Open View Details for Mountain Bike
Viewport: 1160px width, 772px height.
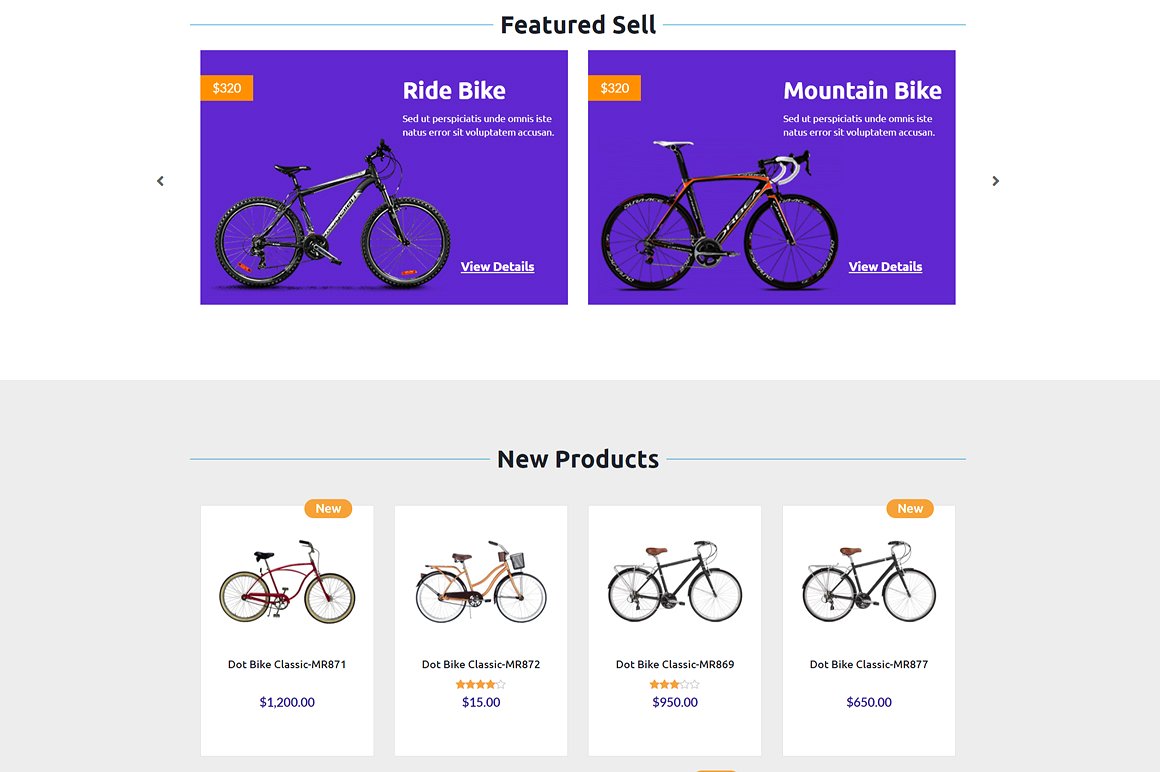[885, 267]
